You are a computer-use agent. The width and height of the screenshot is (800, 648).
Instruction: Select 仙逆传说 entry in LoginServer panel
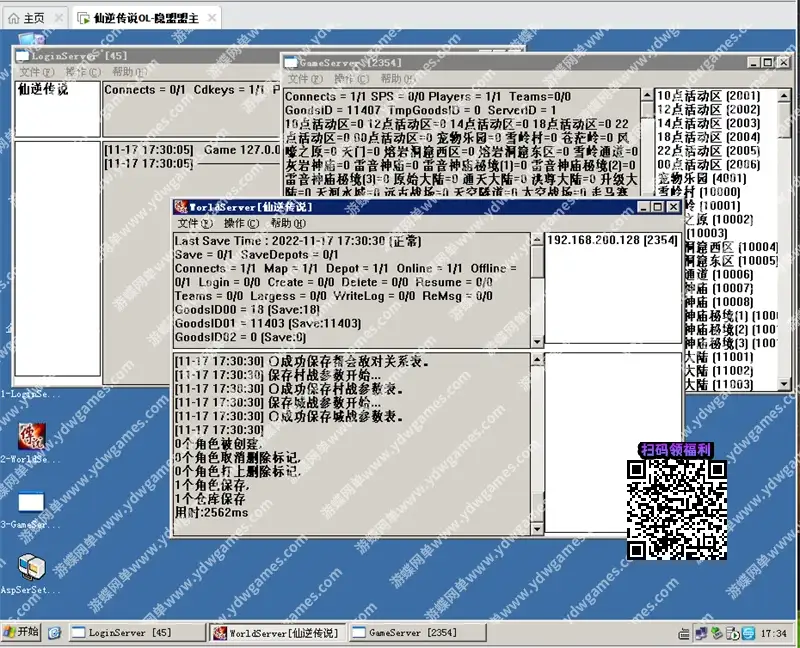coord(43,90)
